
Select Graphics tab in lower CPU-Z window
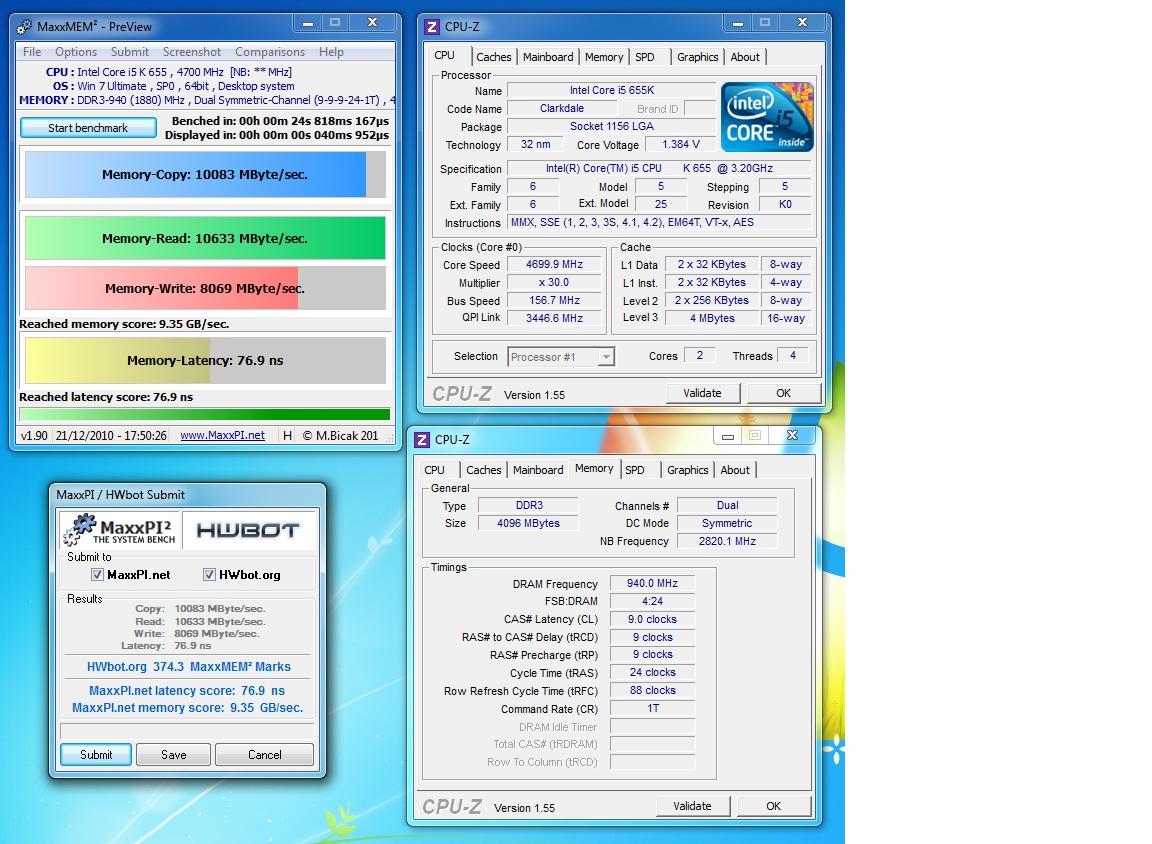[x=688, y=469]
